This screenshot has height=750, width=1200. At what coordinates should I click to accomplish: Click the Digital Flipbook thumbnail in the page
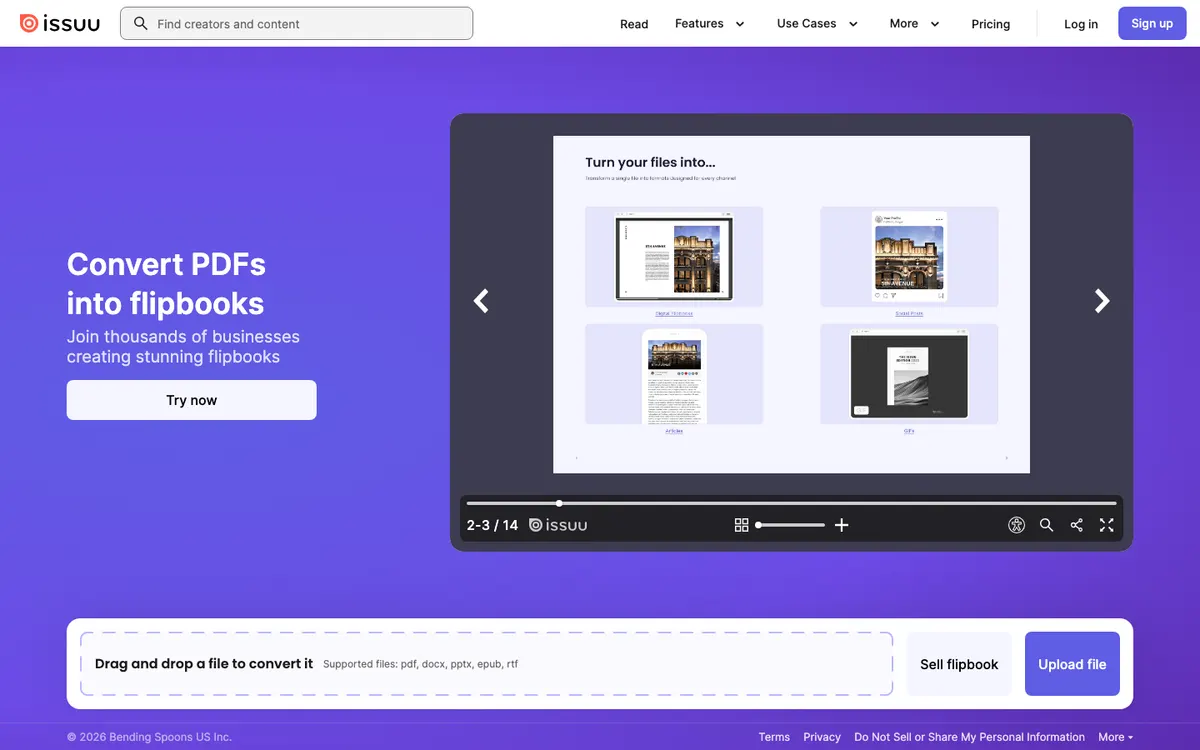coord(674,256)
